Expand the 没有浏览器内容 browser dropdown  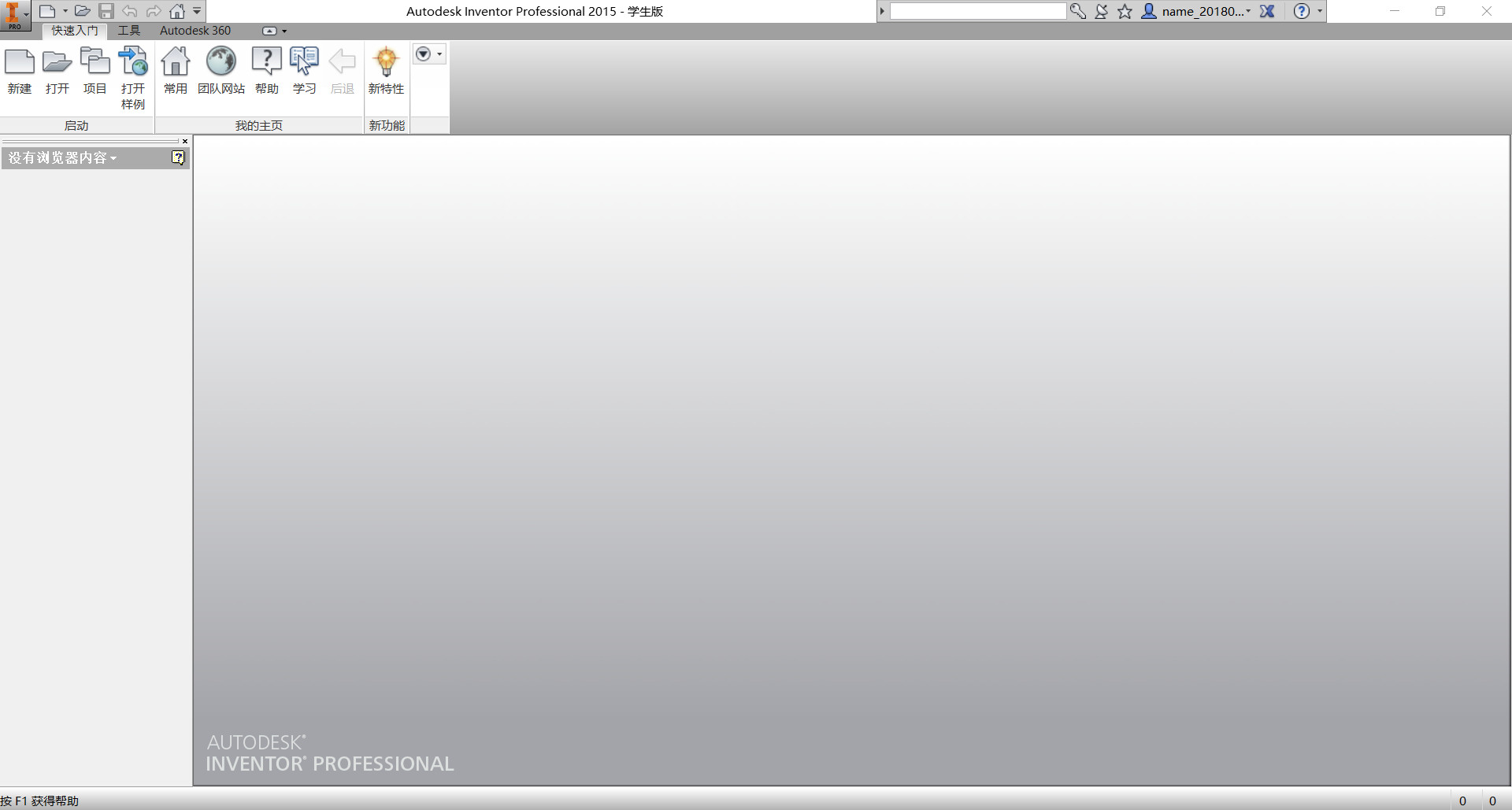coord(63,158)
